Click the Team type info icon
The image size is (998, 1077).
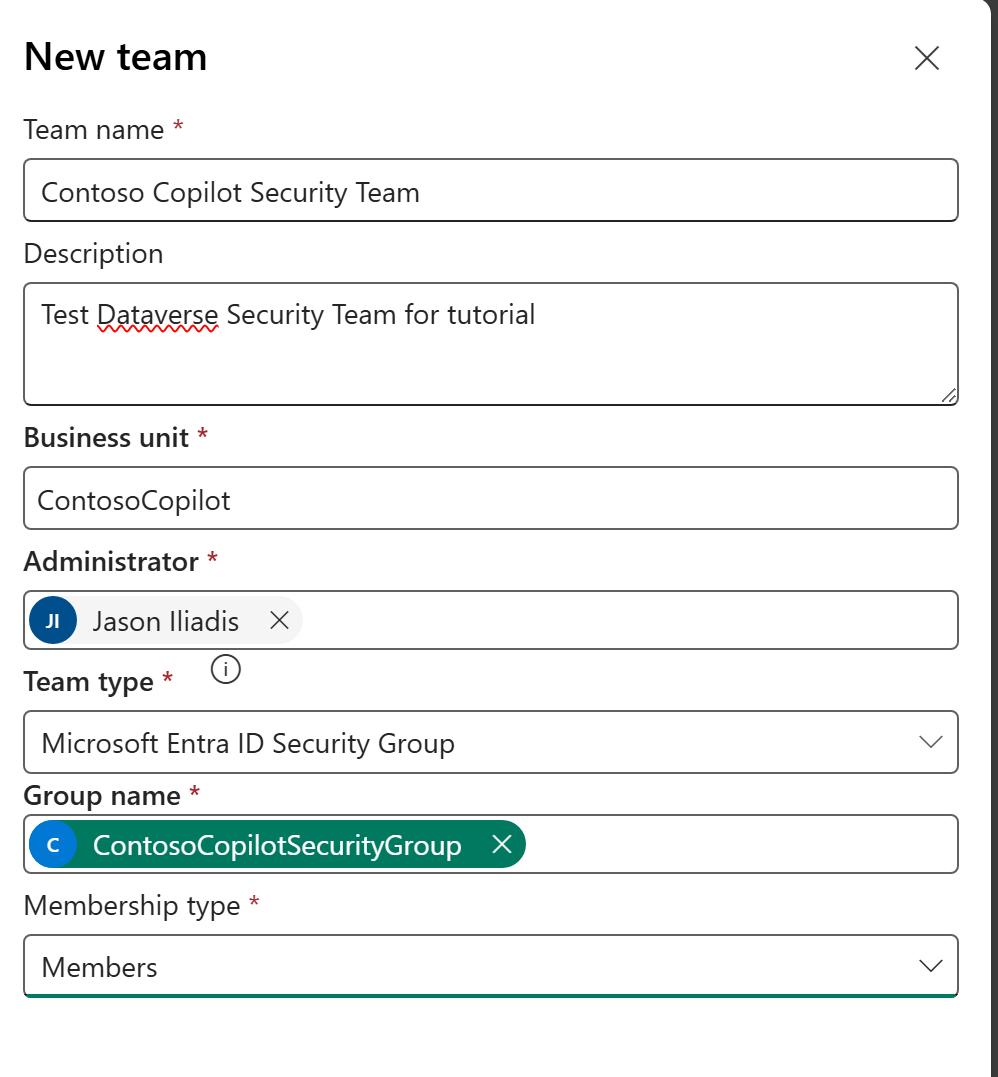[226, 670]
